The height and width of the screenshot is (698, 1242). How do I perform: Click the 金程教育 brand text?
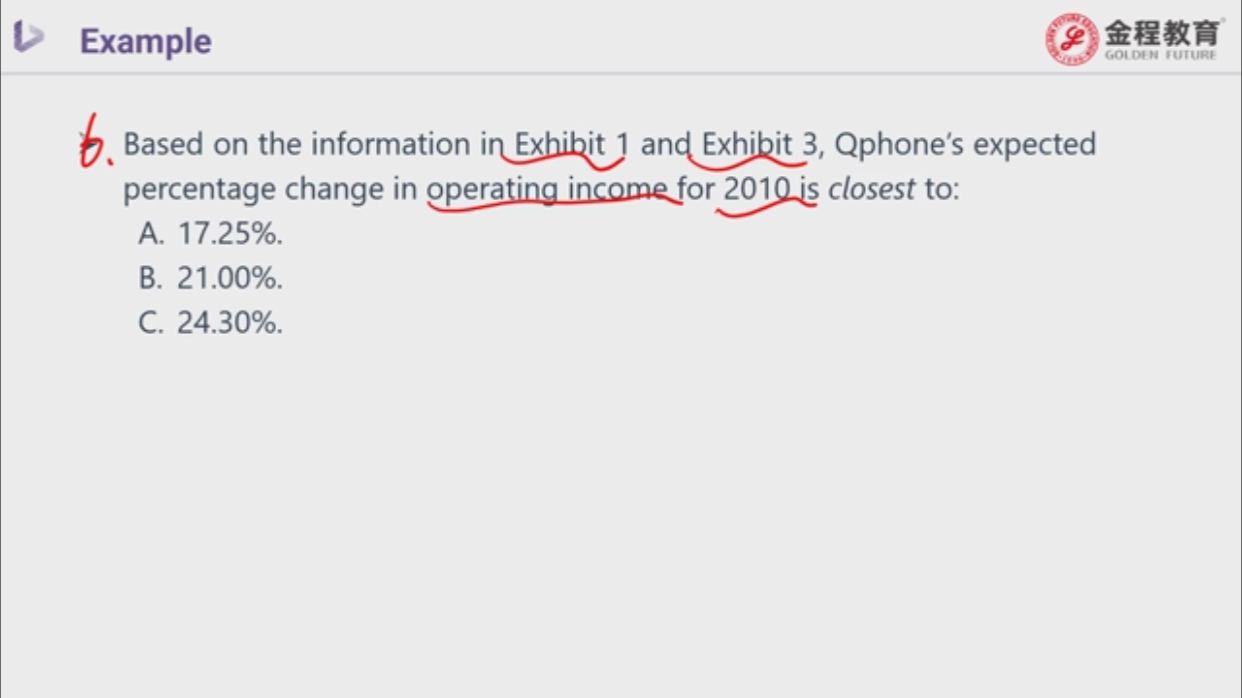(1163, 31)
